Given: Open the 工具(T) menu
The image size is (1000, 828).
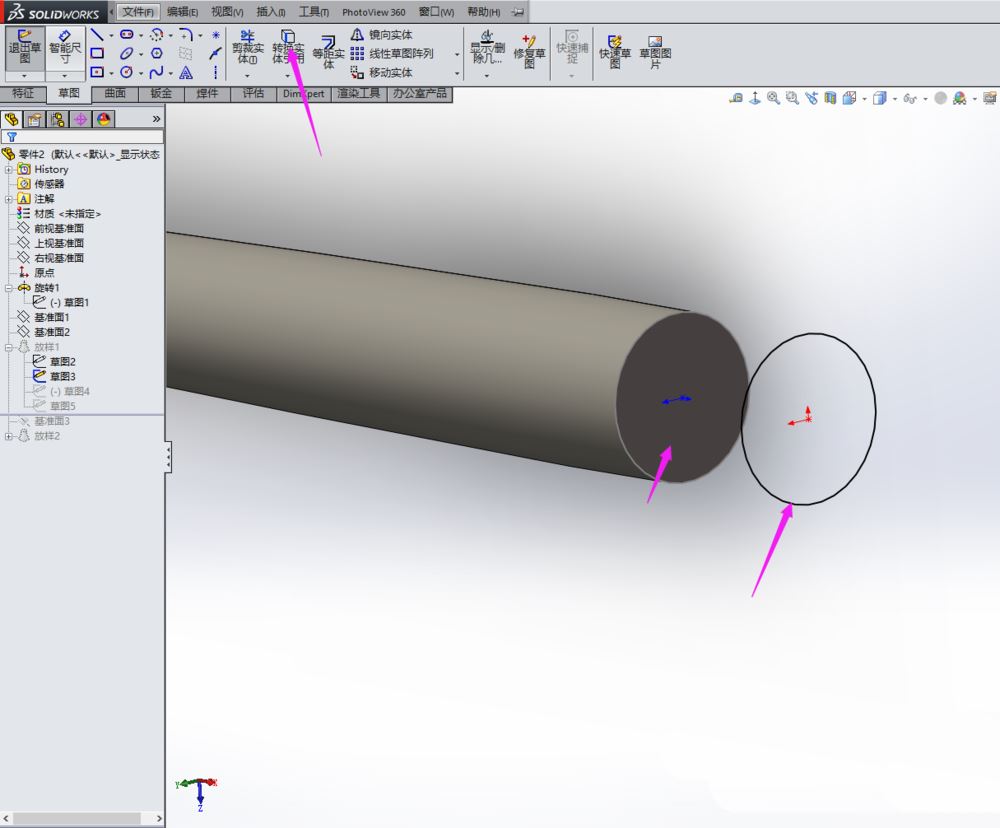Looking at the screenshot, I should click(x=314, y=11).
